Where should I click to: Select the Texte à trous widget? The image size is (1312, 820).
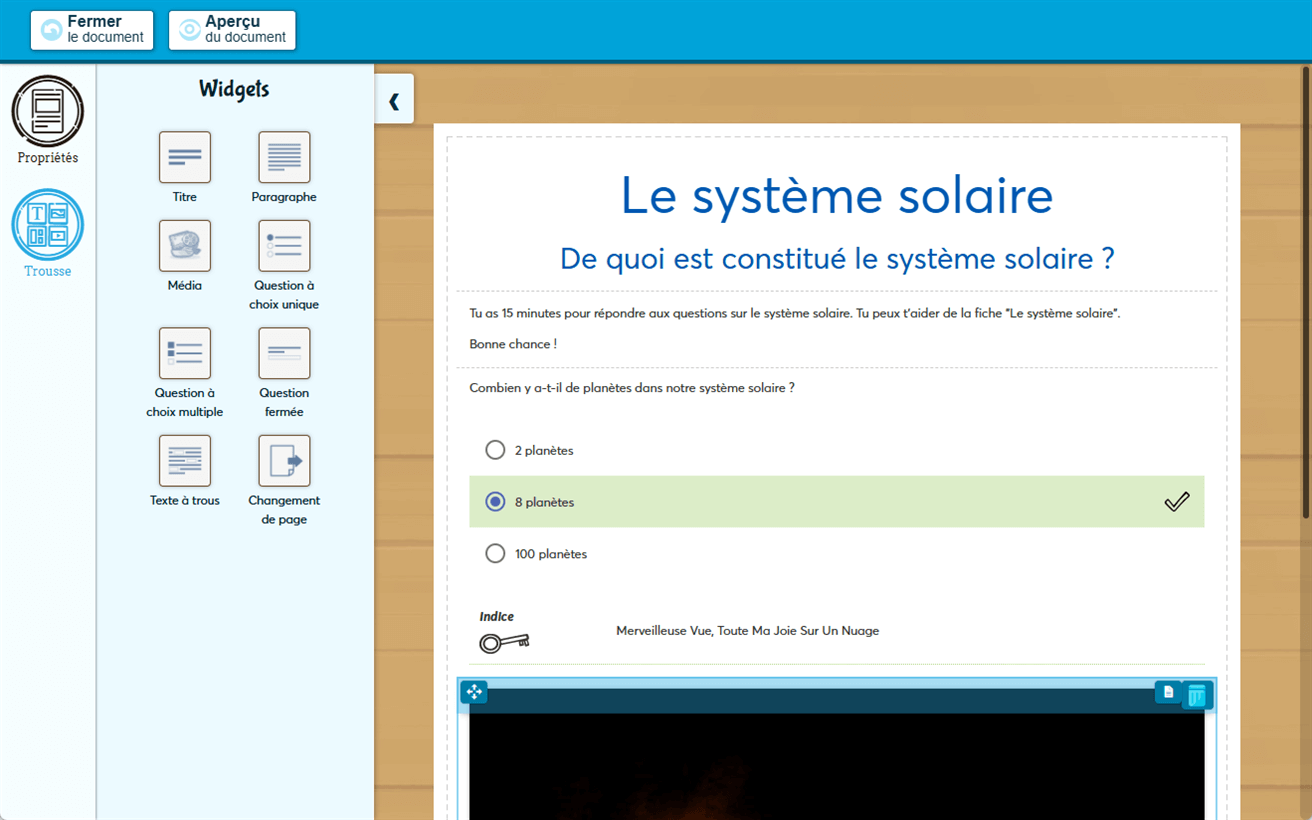185,461
